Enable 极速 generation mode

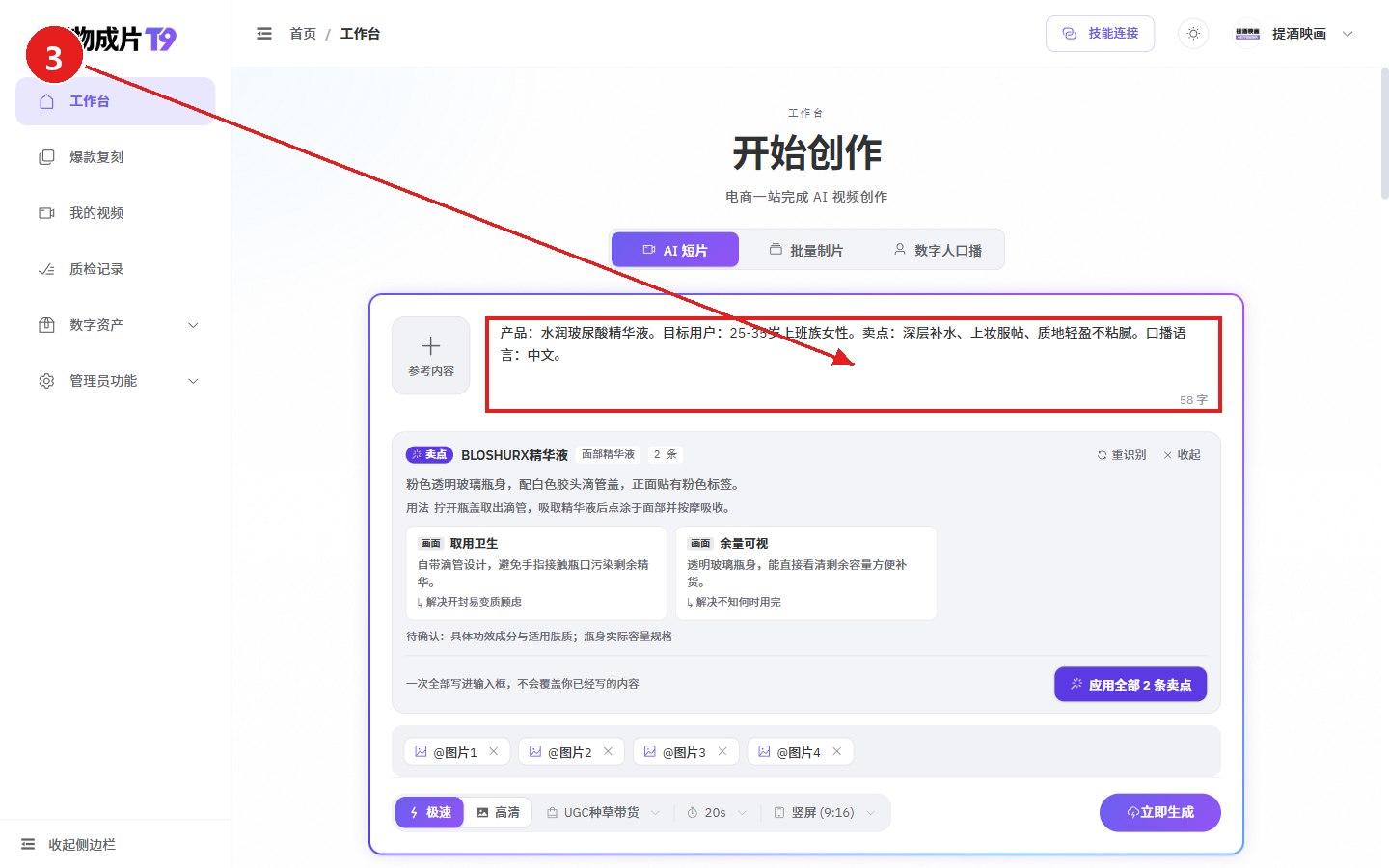coord(430,812)
